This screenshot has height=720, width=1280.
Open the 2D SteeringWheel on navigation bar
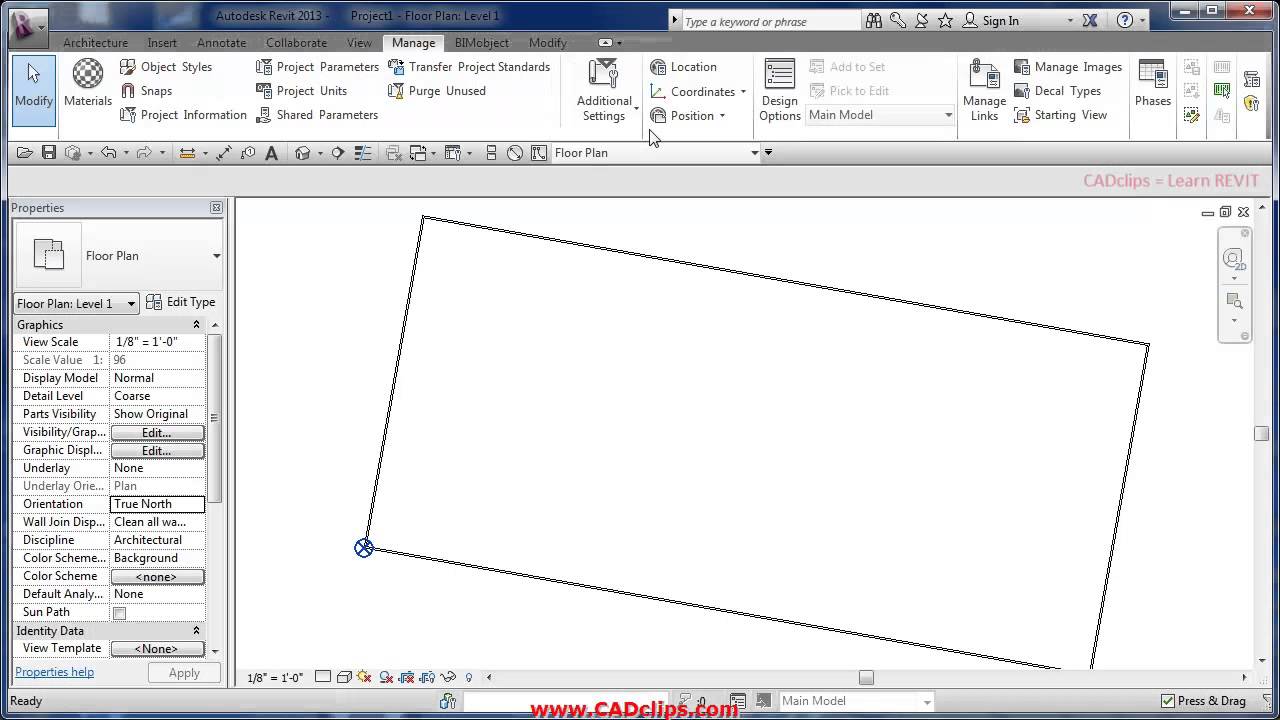coord(1235,258)
